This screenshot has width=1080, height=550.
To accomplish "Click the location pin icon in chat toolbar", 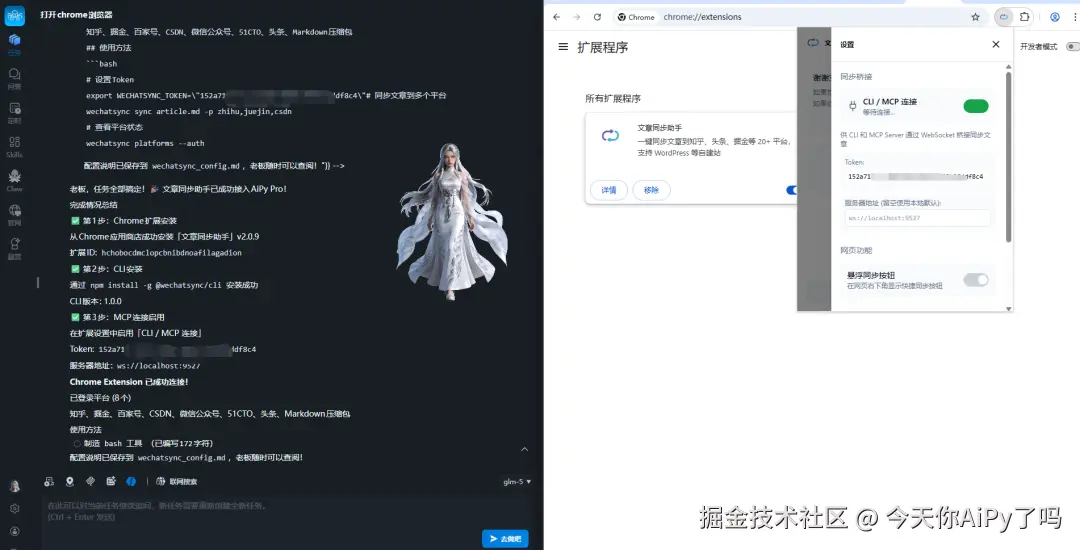I will (x=70, y=481).
